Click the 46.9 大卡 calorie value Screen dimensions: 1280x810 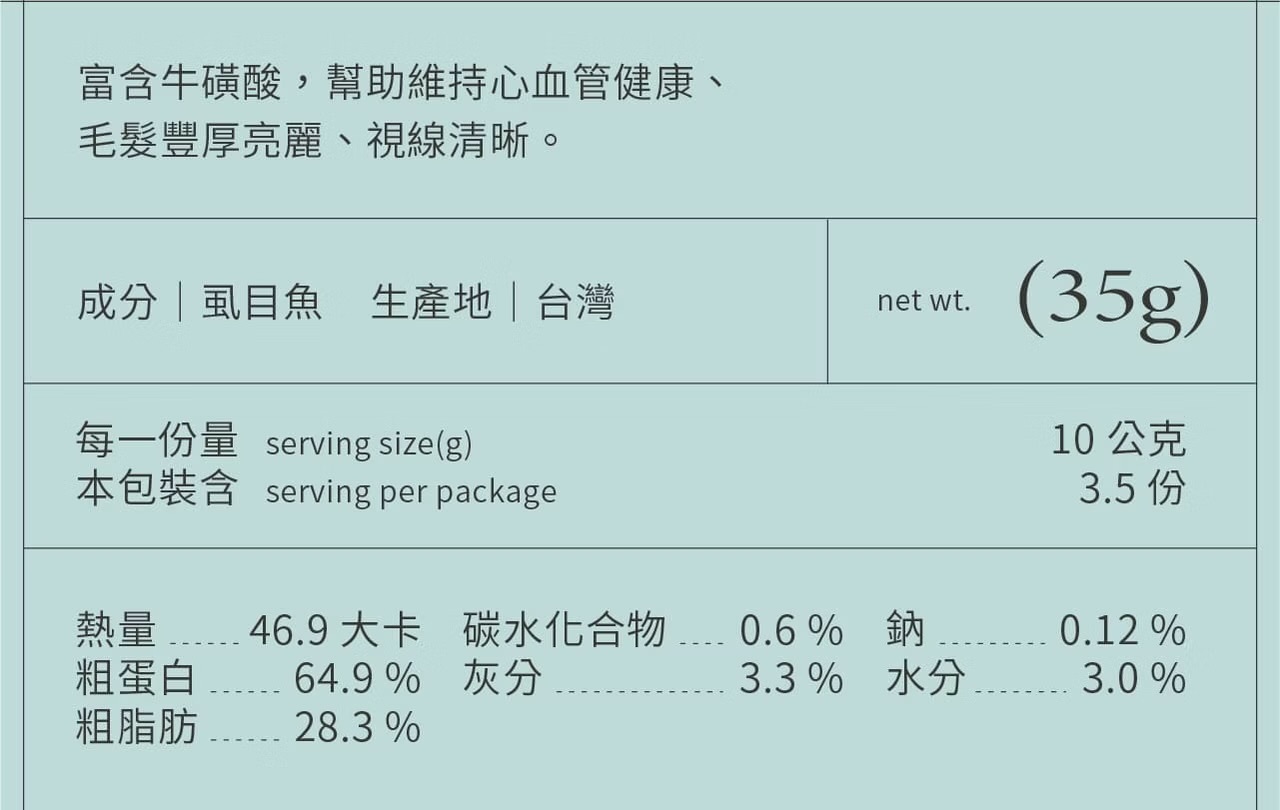coord(334,631)
